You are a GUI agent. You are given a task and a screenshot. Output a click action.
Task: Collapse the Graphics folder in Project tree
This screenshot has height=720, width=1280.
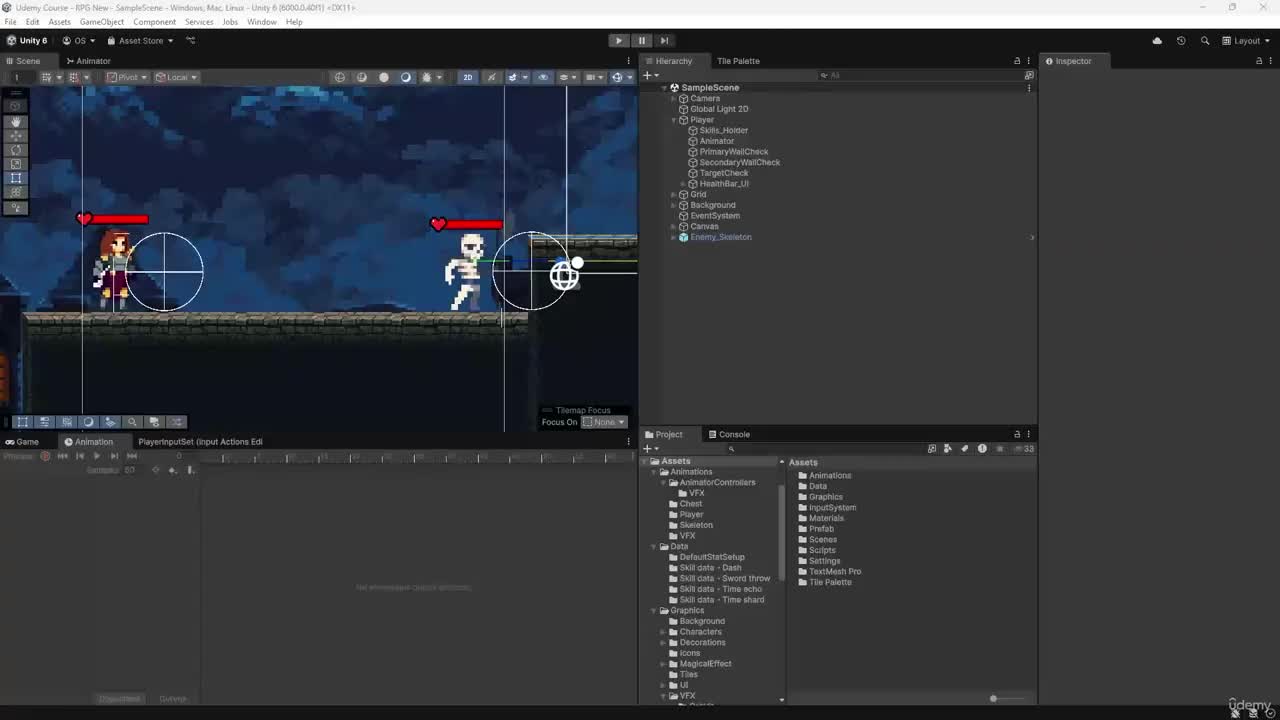pyautogui.click(x=653, y=611)
